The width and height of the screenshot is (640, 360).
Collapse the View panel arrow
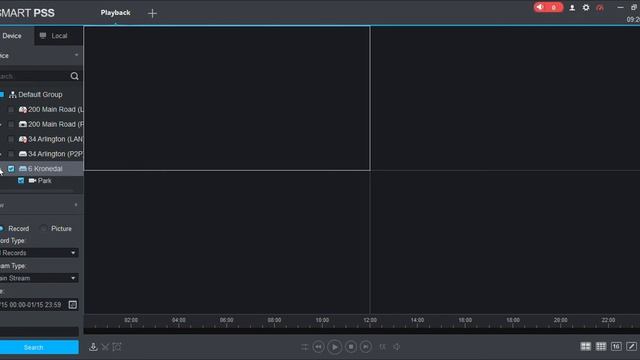tap(76, 205)
